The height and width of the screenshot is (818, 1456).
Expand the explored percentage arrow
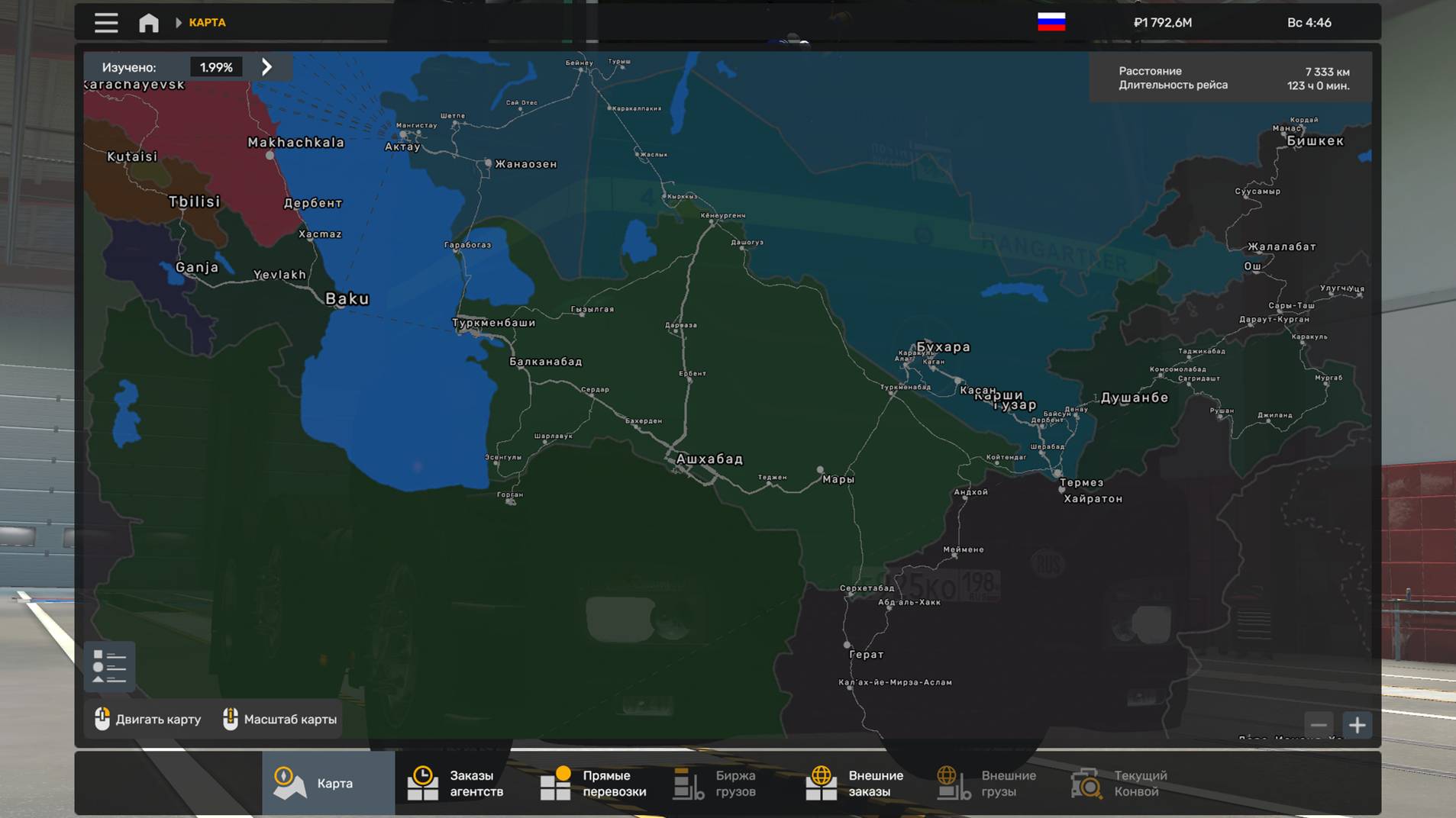point(266,67)
